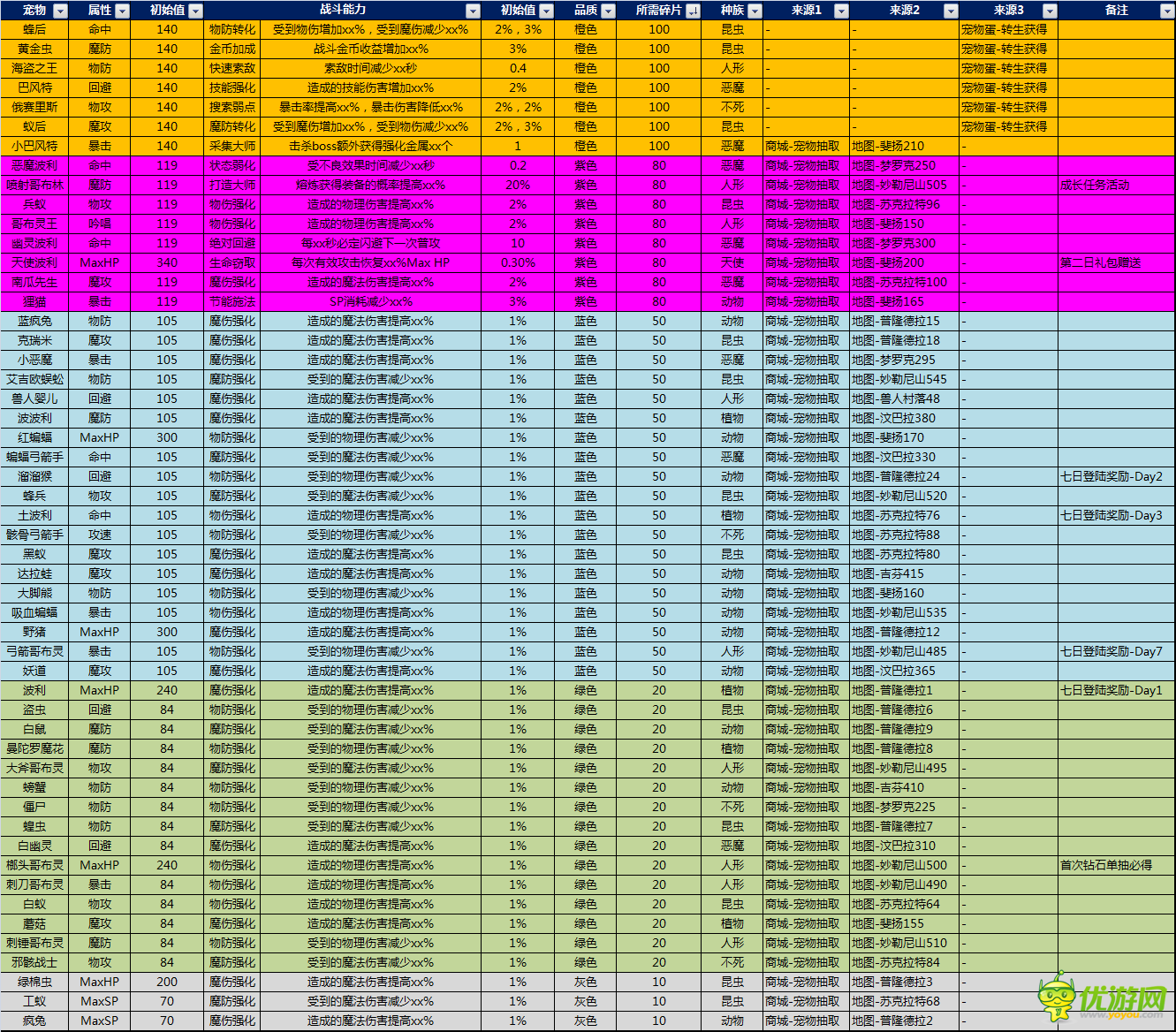
Task: Select the pet name cell 工蚁
Action: (34, 1001)
